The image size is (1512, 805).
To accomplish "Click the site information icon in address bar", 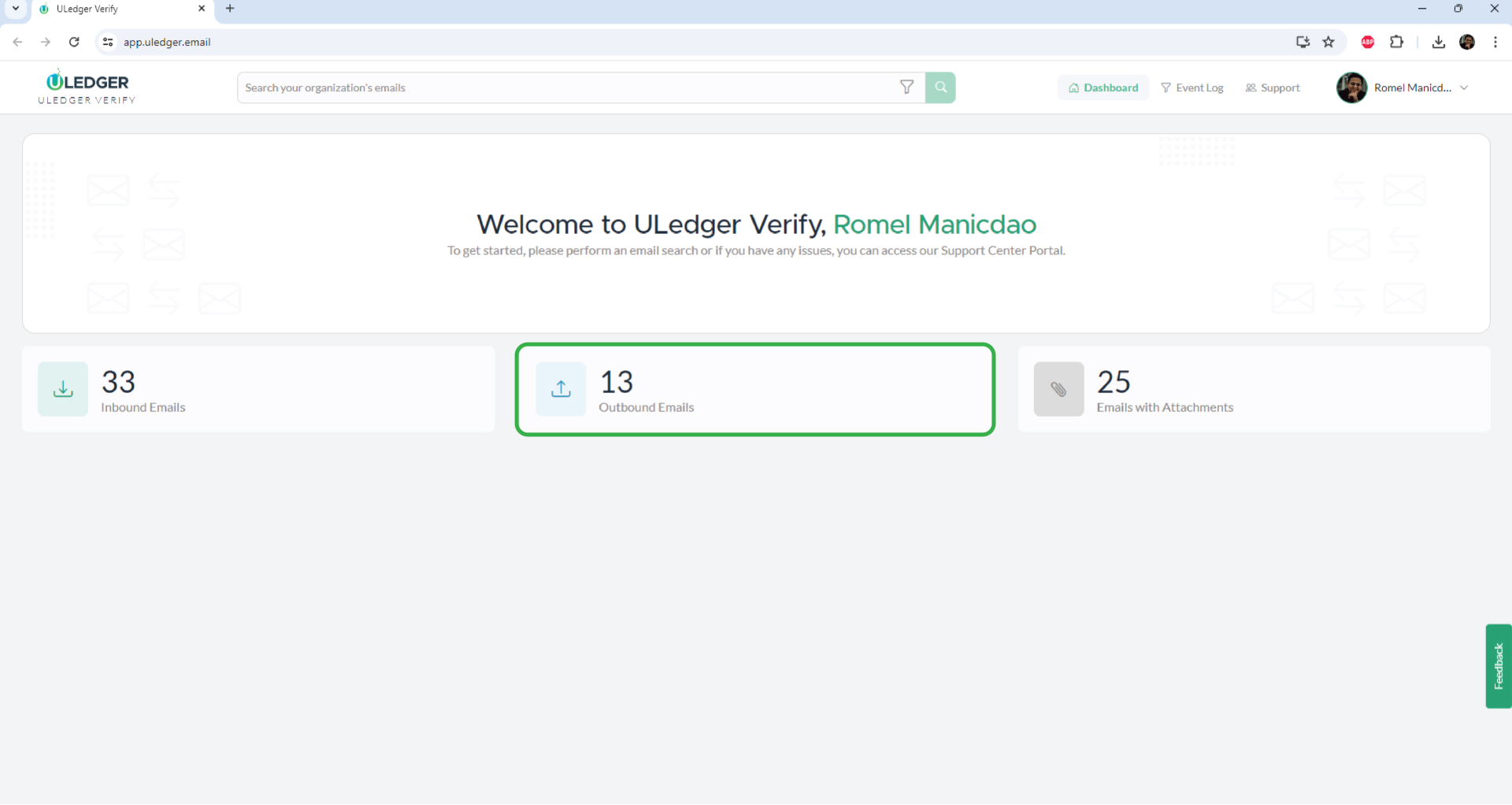I will pos(109,43).
